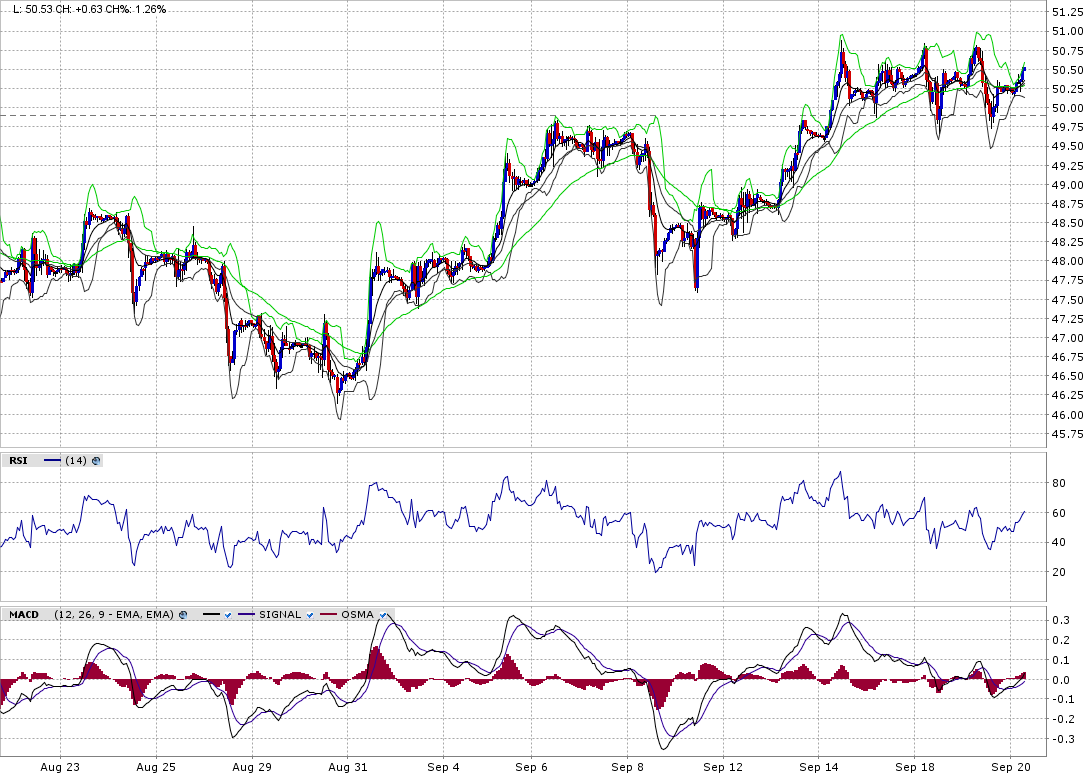Toggle the OSMA histogram checkbox
The image size is (1092, 781).
(383, 614)
